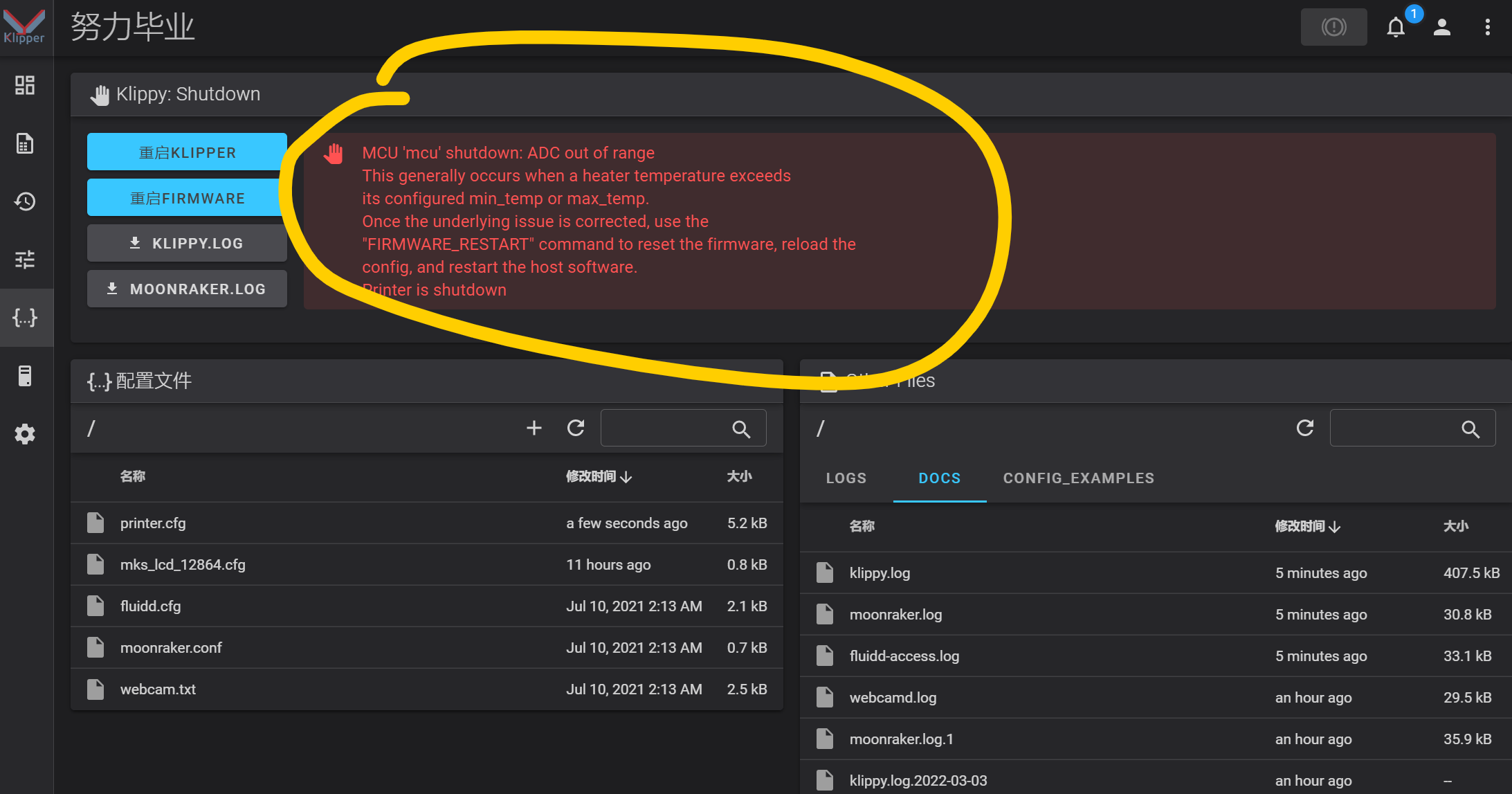This screenshot has height=794, width=1512.
Task: Click the Klippy: Shutdown panel header
Action: [791, 94]
